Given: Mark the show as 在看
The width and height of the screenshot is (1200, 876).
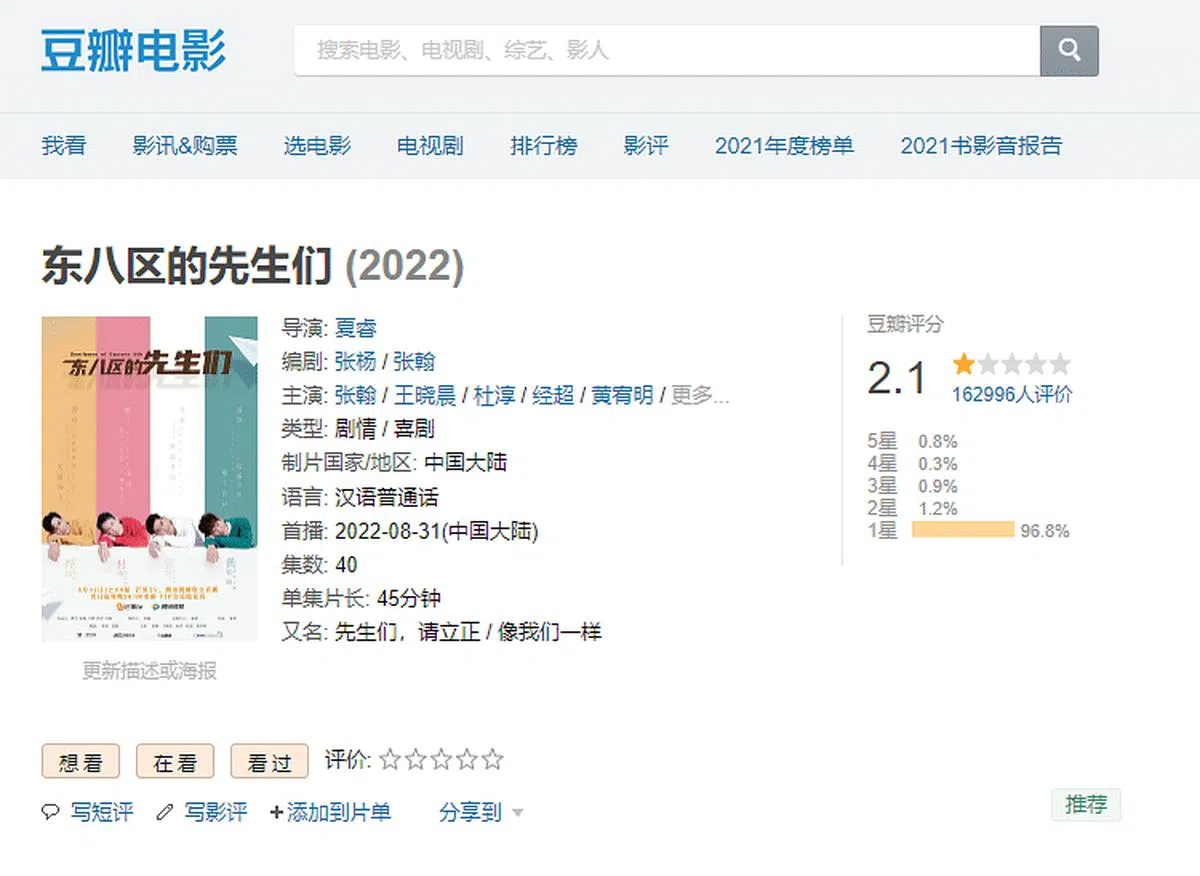Looking at the screenshot, I should pyautogui.click(x=175, y=762).
